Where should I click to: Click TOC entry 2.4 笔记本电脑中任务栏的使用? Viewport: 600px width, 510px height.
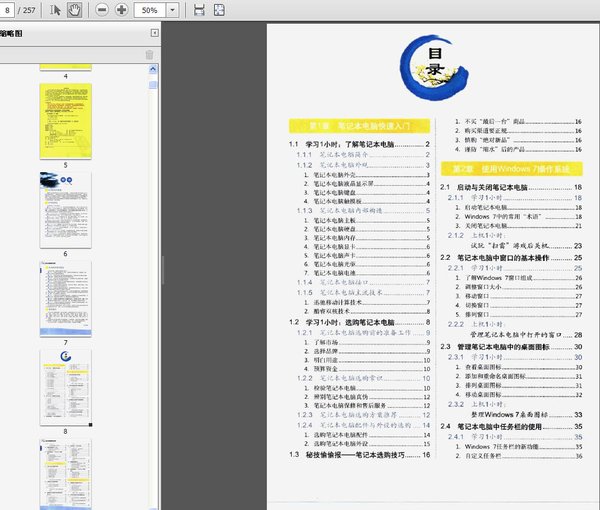[511, 426]
